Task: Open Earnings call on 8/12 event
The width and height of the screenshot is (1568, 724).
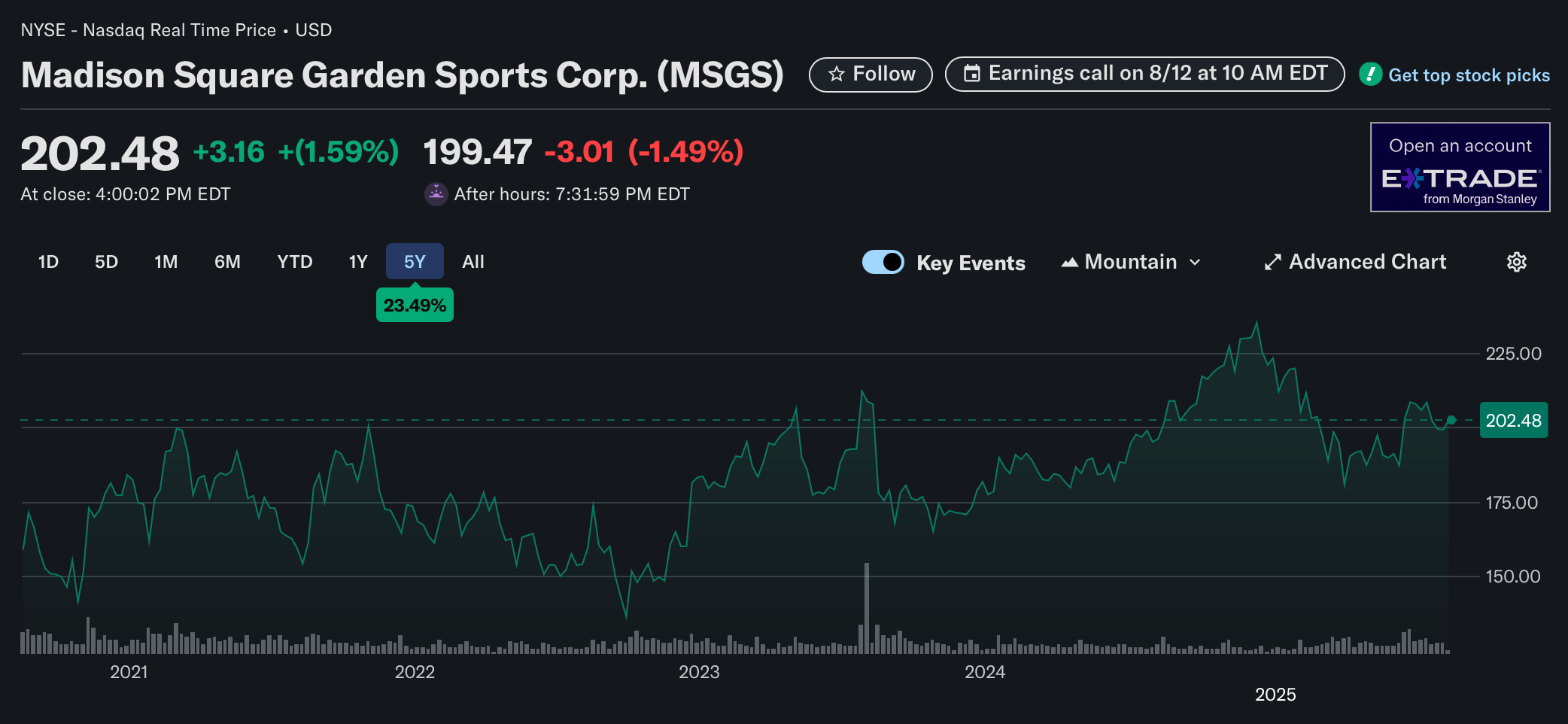Action: tap(1144, 74)
